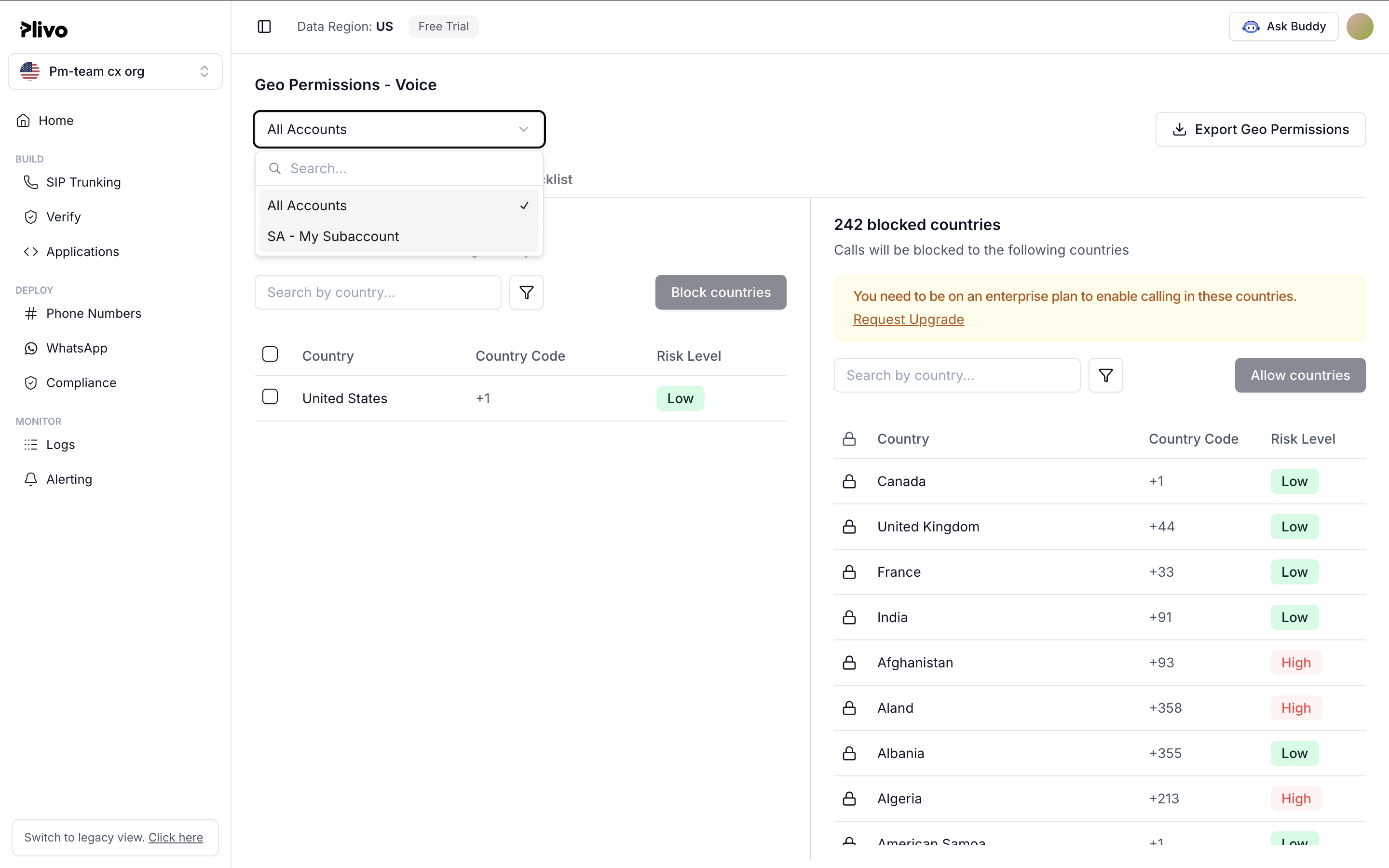
Task: Click the Home house icon
Action: [x=24, y=121]
